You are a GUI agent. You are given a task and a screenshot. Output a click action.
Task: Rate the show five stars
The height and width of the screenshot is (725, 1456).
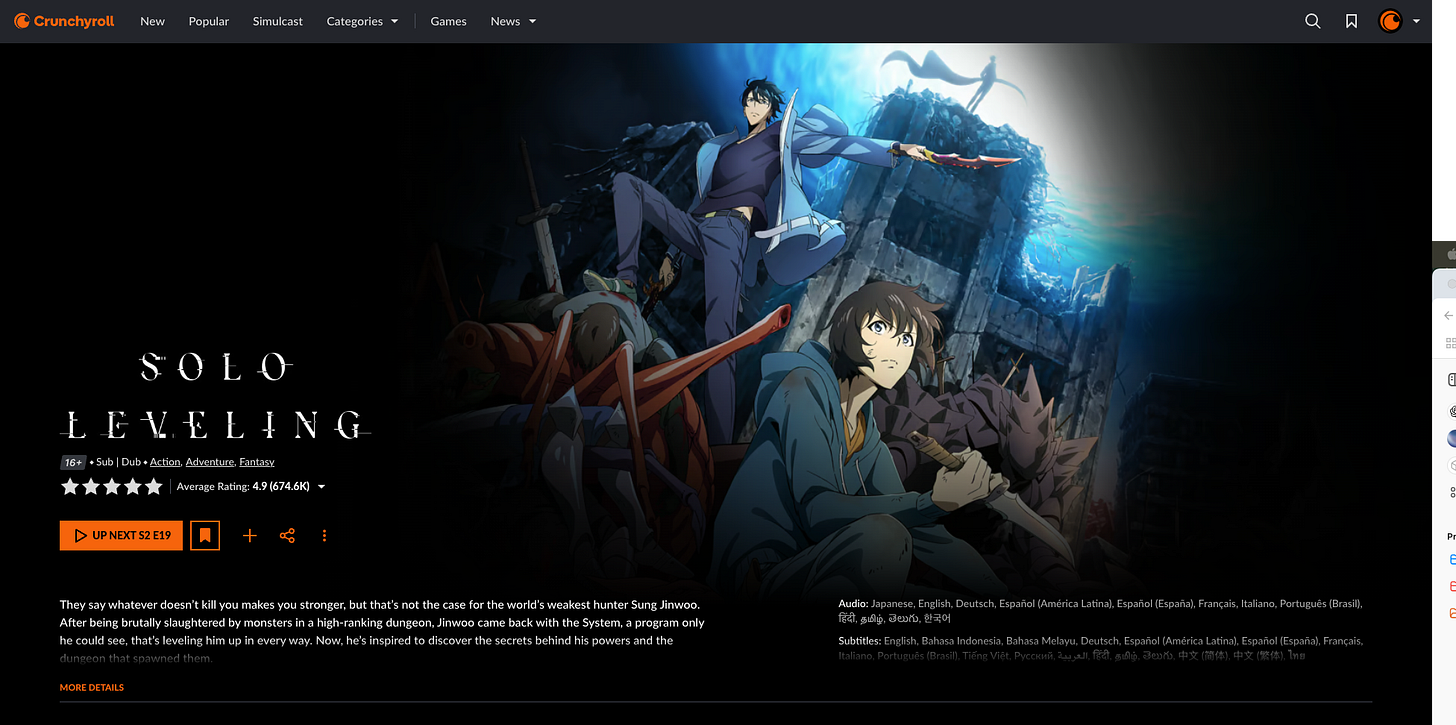153,487
